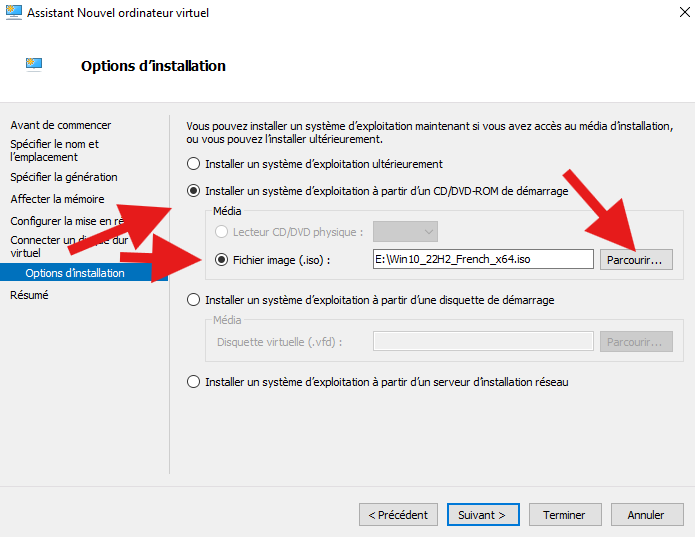Image resolution: width=695 pixels, height=537 pixels.
Task: Click the wizard icon in the title bar
Action: tap(12, 13)
